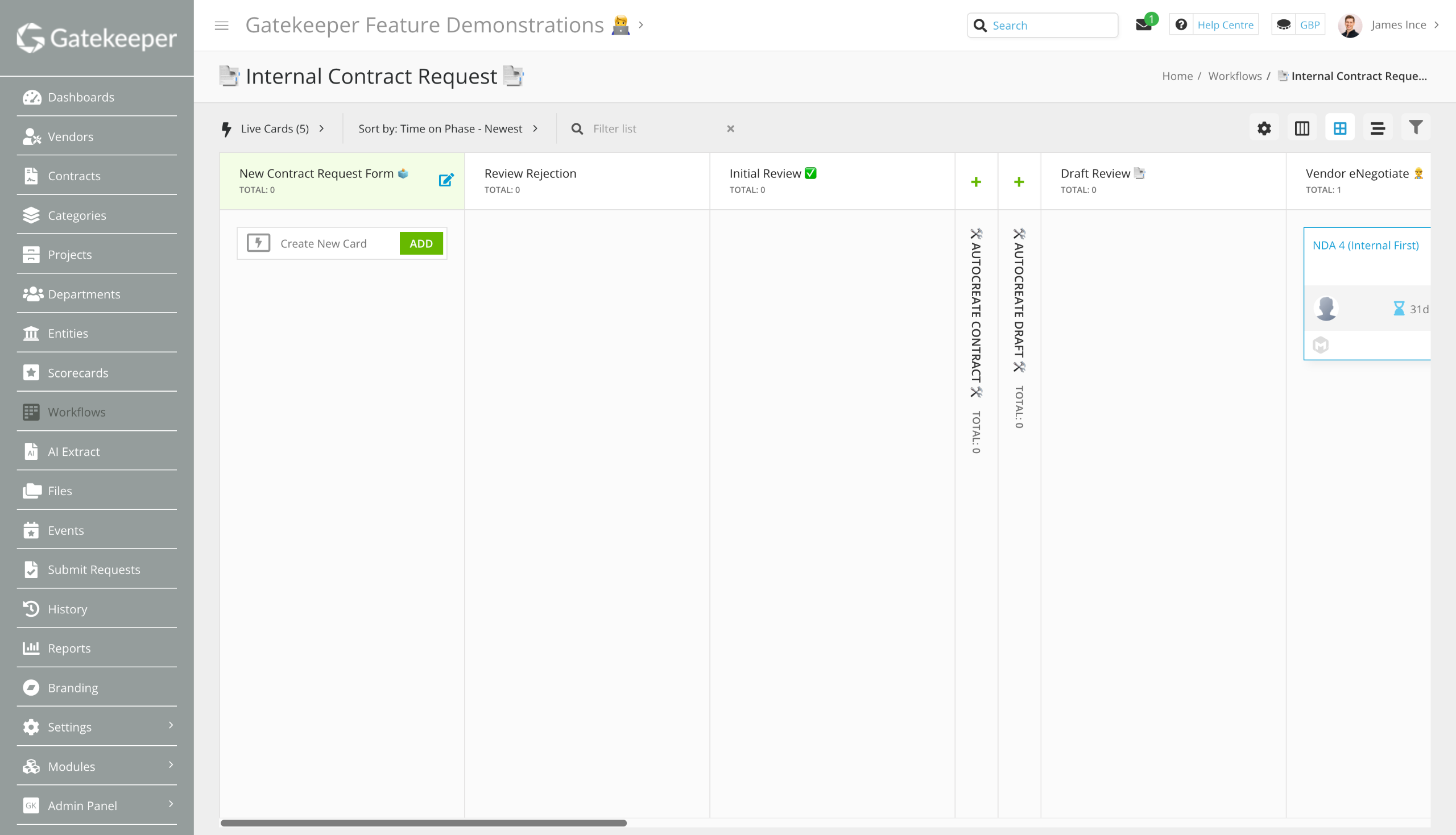Open the funnel filter icon
Screen dimensions: 1456x835
tap(1415, 127)
